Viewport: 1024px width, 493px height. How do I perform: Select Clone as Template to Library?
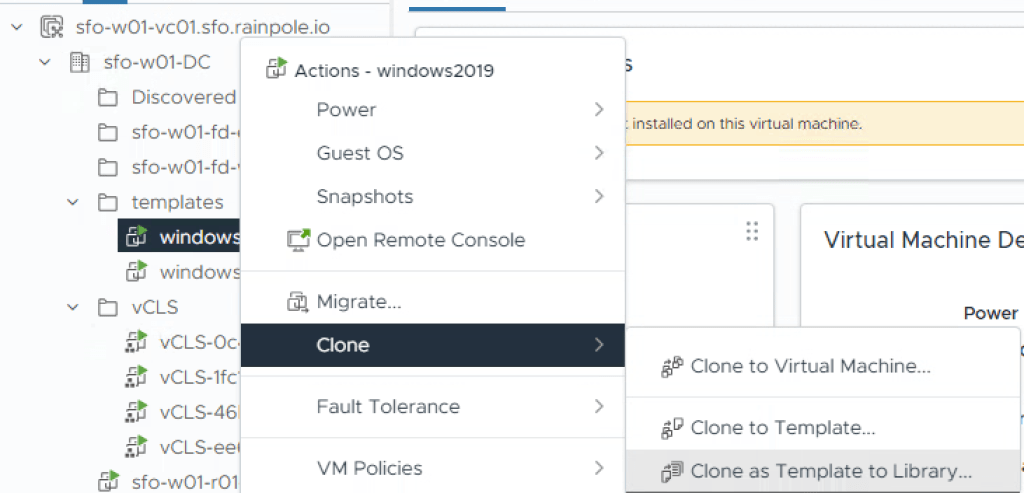coord(830,471)
